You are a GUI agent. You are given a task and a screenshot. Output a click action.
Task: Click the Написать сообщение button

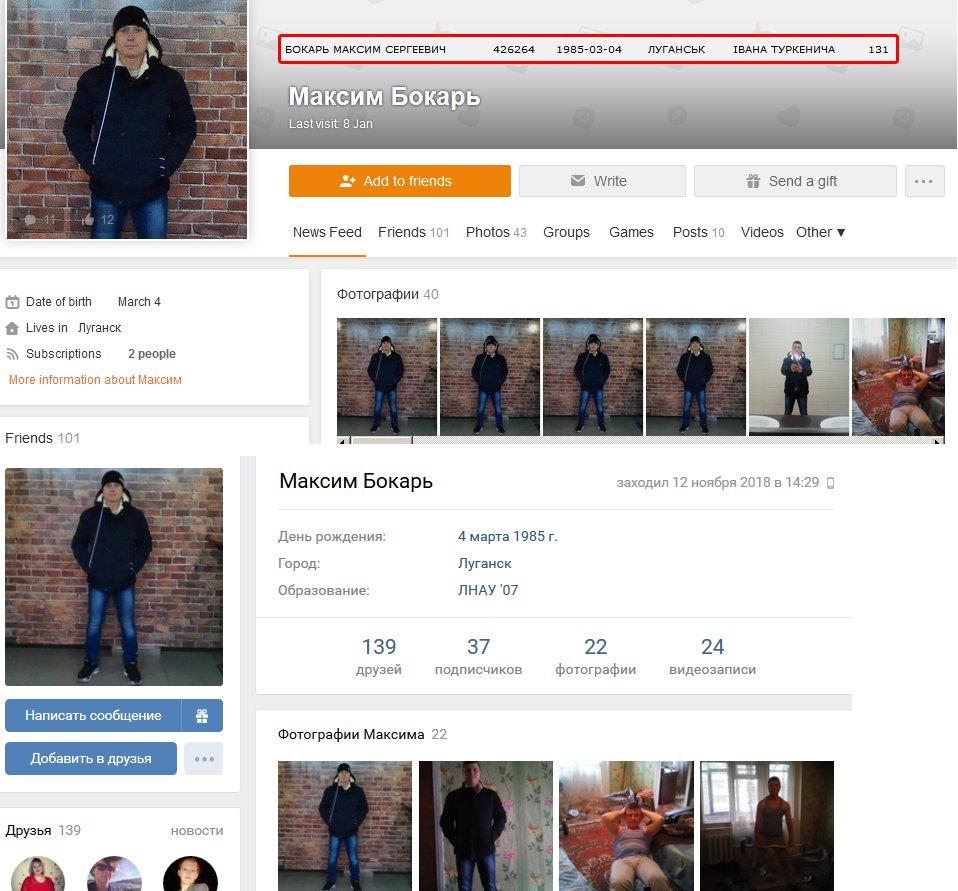tap(93, 716)
